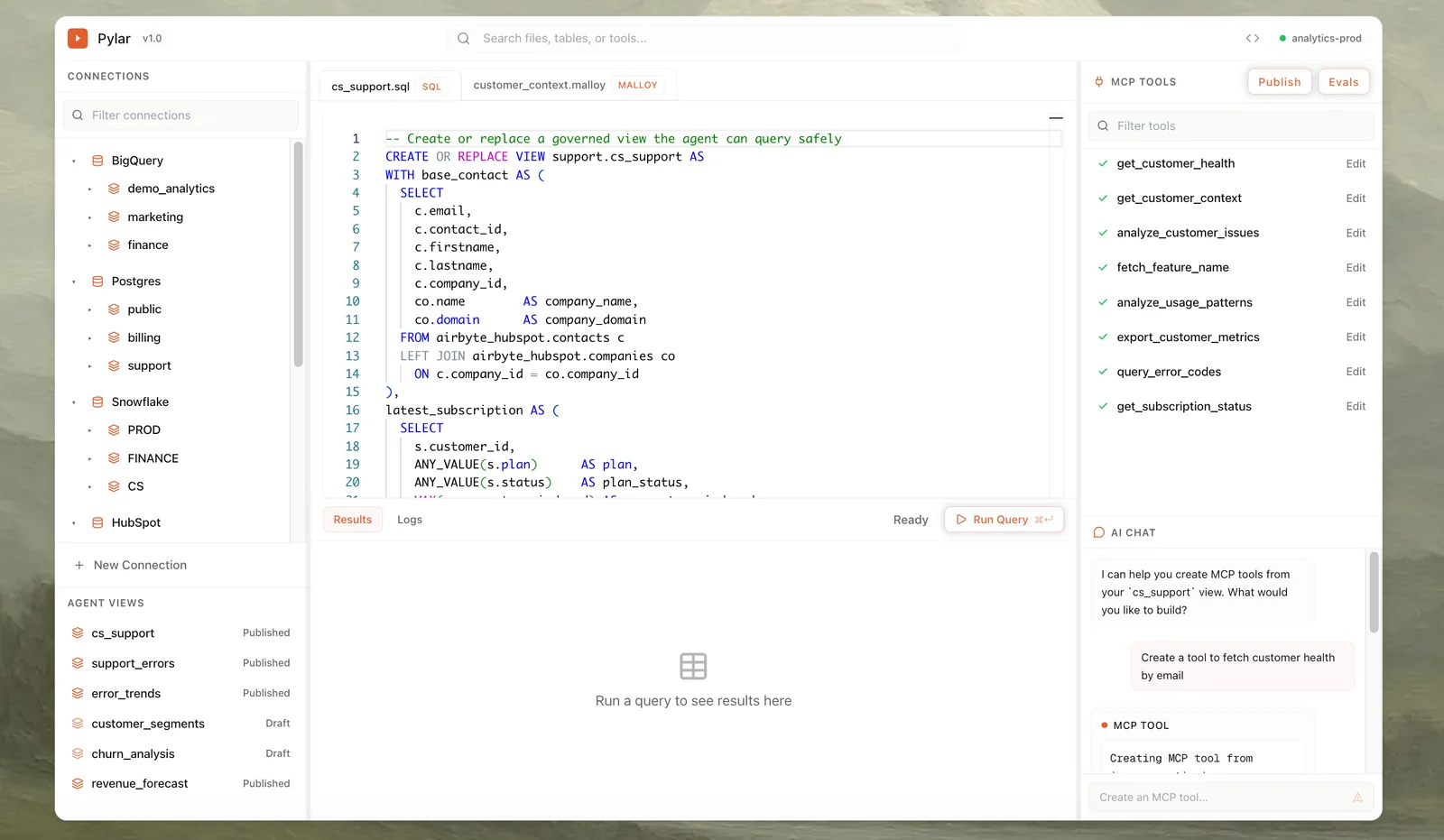Viewport: 1444px width, 840px height.
Task: Toggle the checkmark for analyze_usage_patterns
Action: tap(1103, 302)
